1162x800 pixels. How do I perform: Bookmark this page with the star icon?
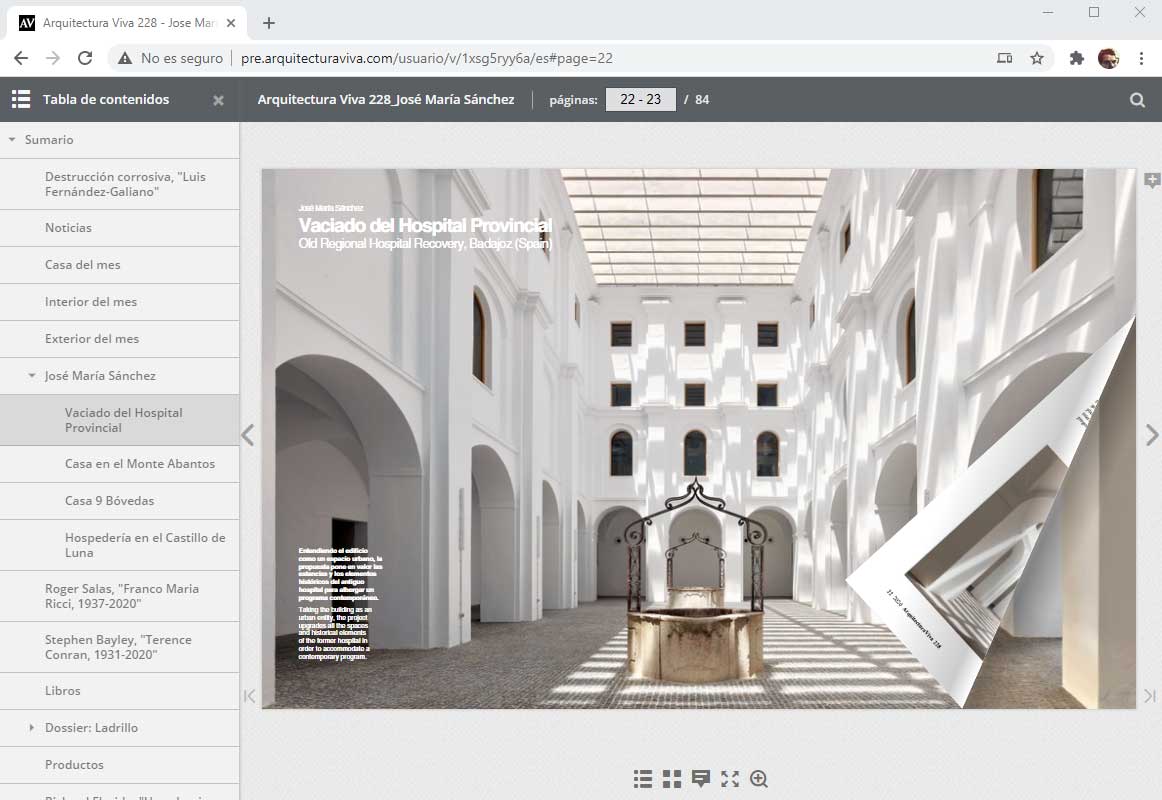click(1037, 58)
